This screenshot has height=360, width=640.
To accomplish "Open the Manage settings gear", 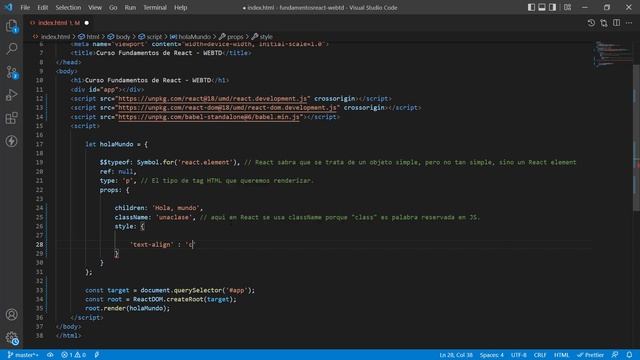I will coord(11,338).
